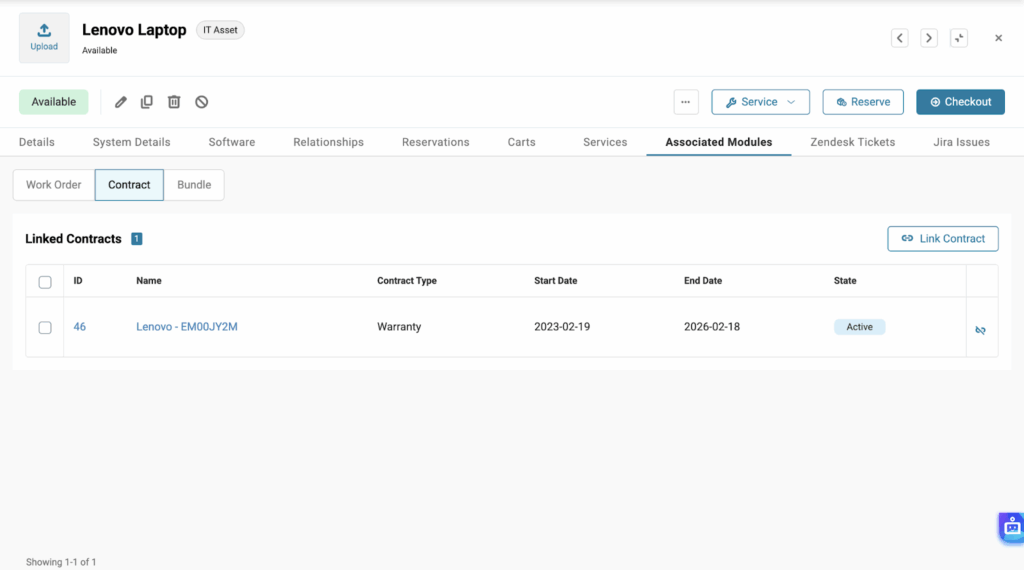
Task: Select the Bundle sub-tab
Action: (194, 185)
